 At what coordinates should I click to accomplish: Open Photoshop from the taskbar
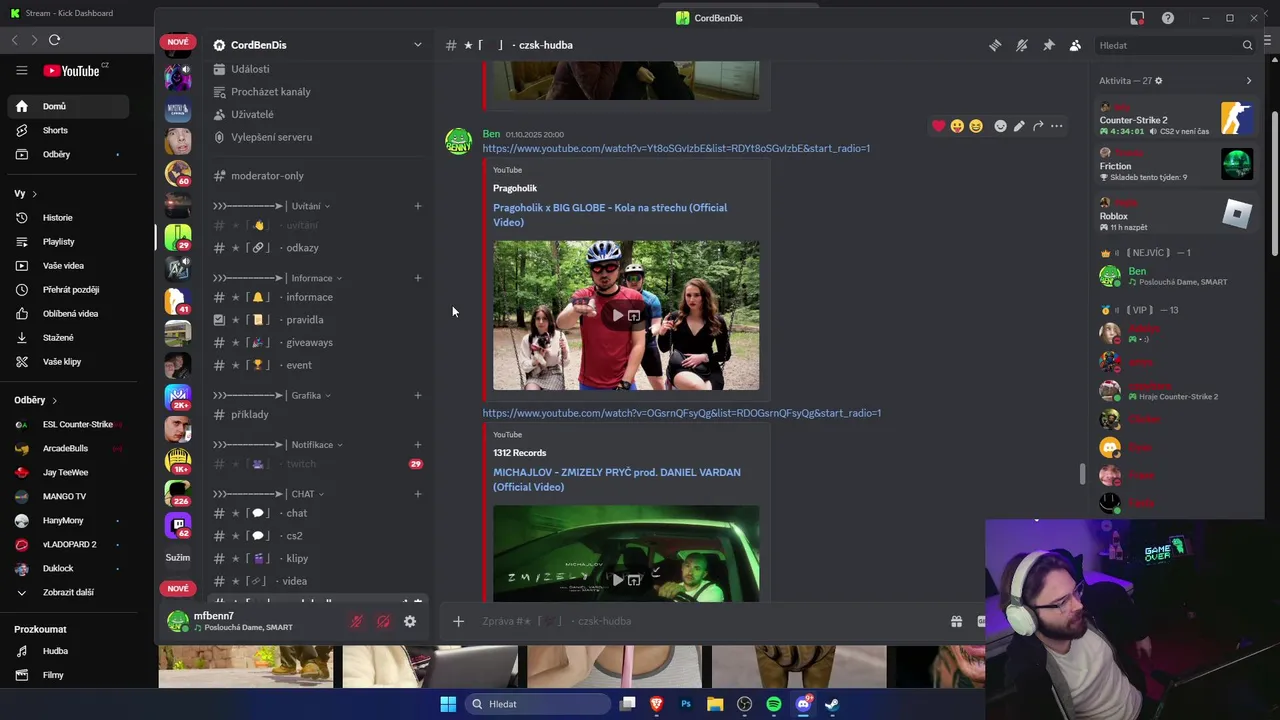pos(686,704)
